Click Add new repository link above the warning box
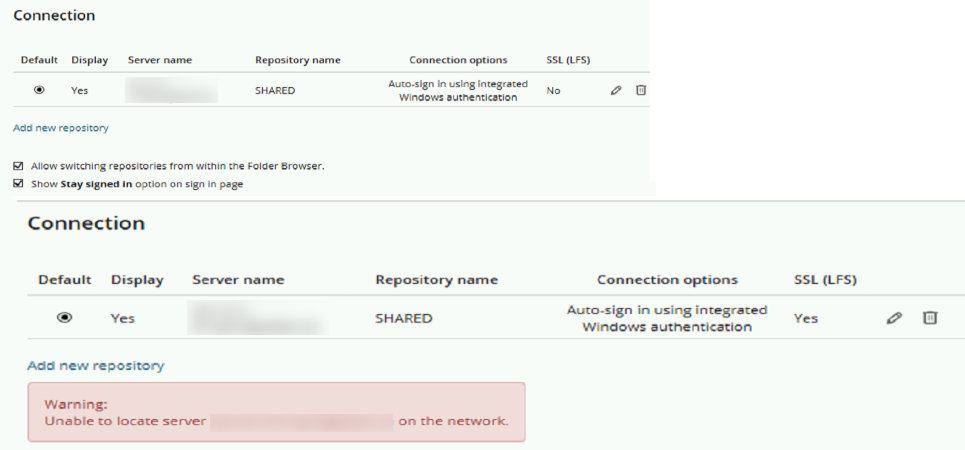Screen dimensions: 965x450 pyautogui.click(x=96, y=366)
